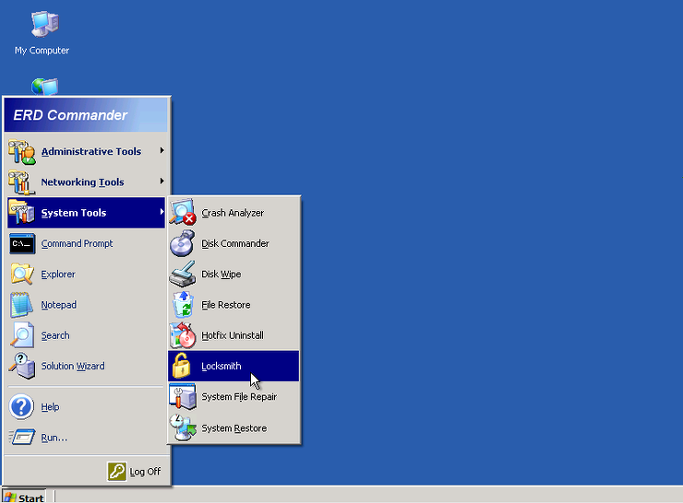The height and width of the screenshot is (503, 683).
Task: Select Hotfix Uninstall in the submenu
Action: pyautogui.click(x=233, y=335)
